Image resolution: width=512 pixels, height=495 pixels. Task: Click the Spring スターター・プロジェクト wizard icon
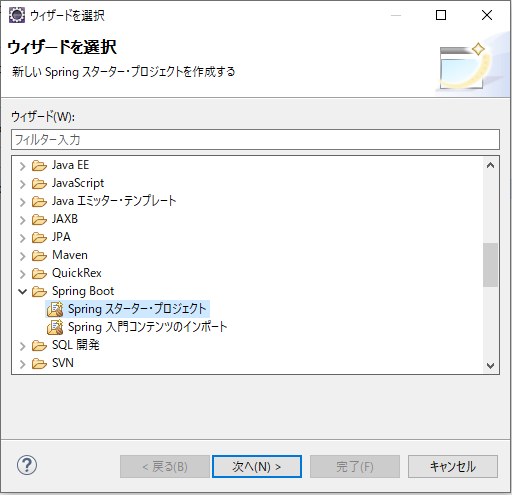55,309
